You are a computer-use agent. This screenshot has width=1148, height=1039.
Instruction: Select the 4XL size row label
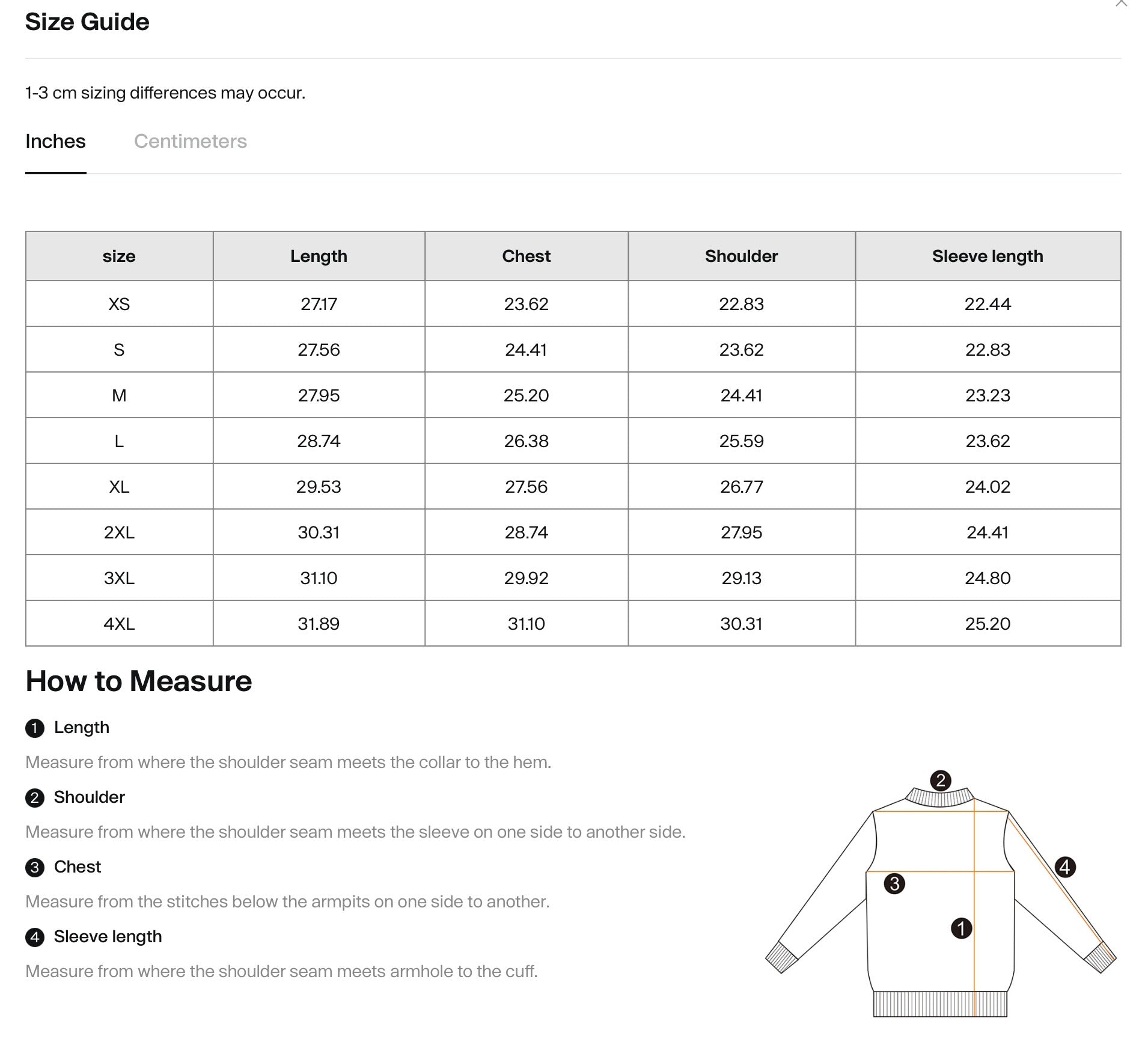pos(119,624)
